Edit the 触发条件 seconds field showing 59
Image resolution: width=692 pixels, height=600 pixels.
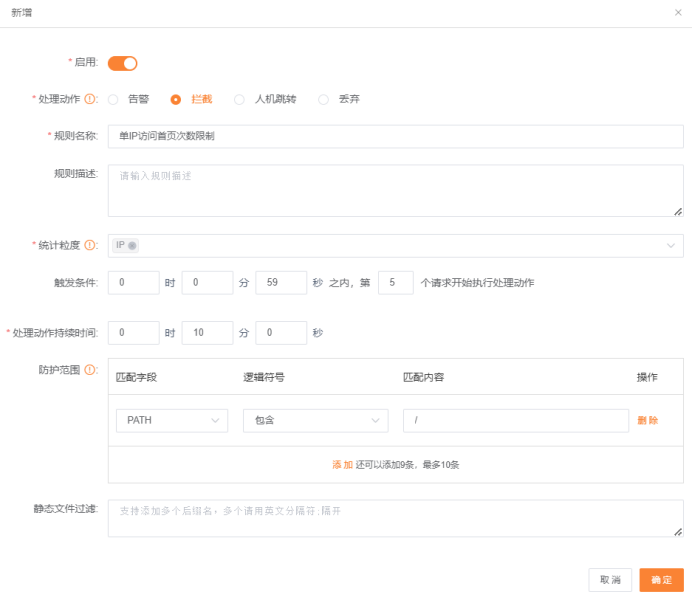coord(281,282)
